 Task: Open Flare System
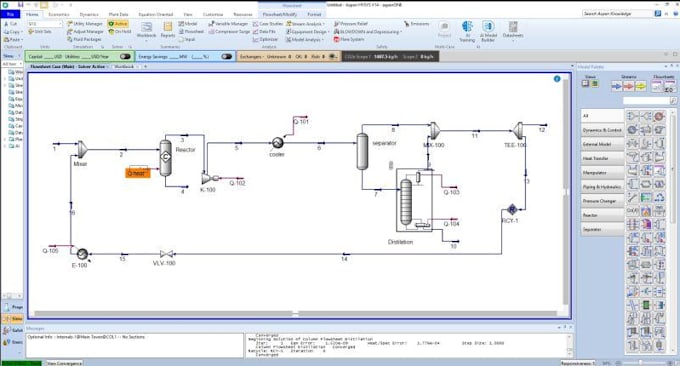point(349,39)
